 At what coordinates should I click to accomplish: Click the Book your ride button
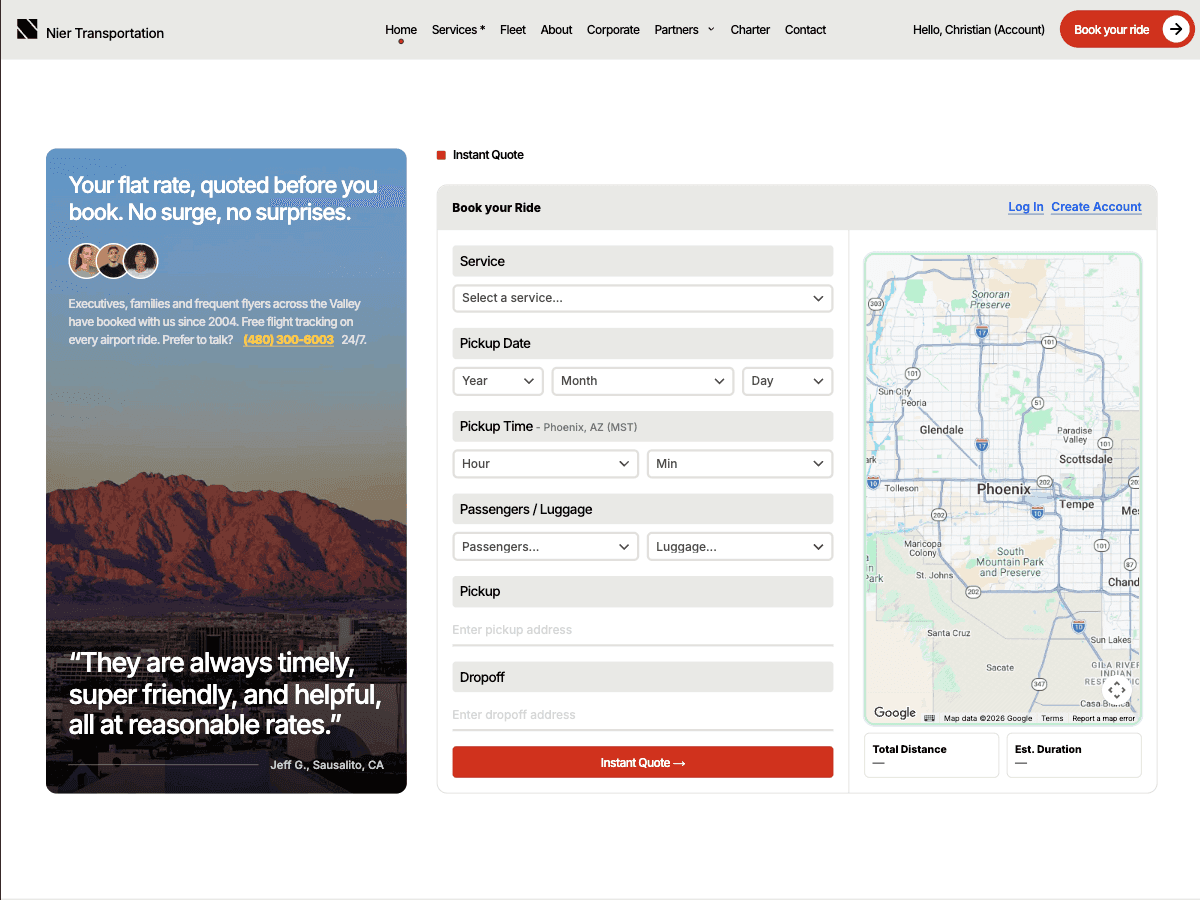pos(1127,30)
